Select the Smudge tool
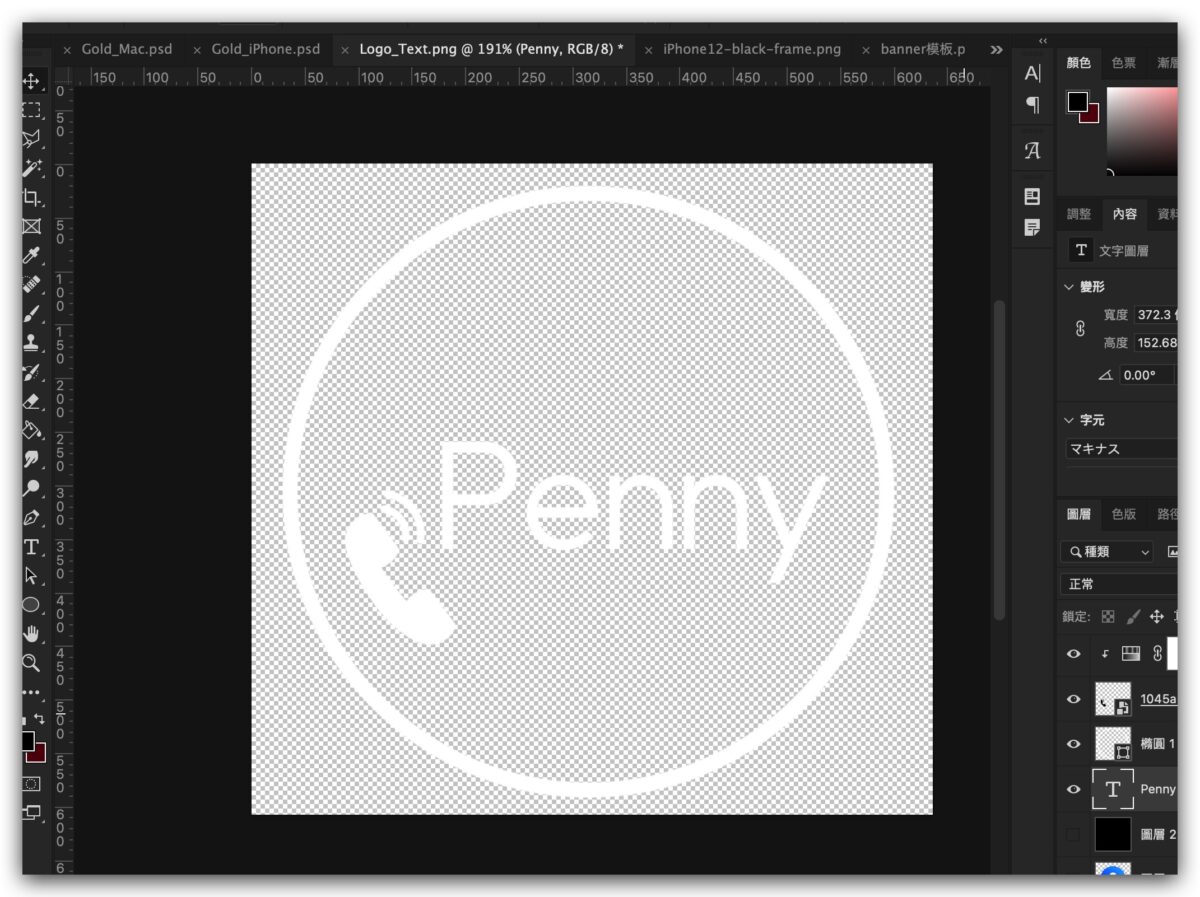Screen dimensions: 1200x897 coord(31,459)
